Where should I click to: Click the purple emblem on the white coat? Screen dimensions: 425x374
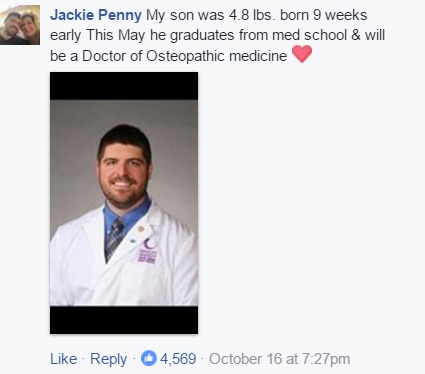[x=148, y=250]
